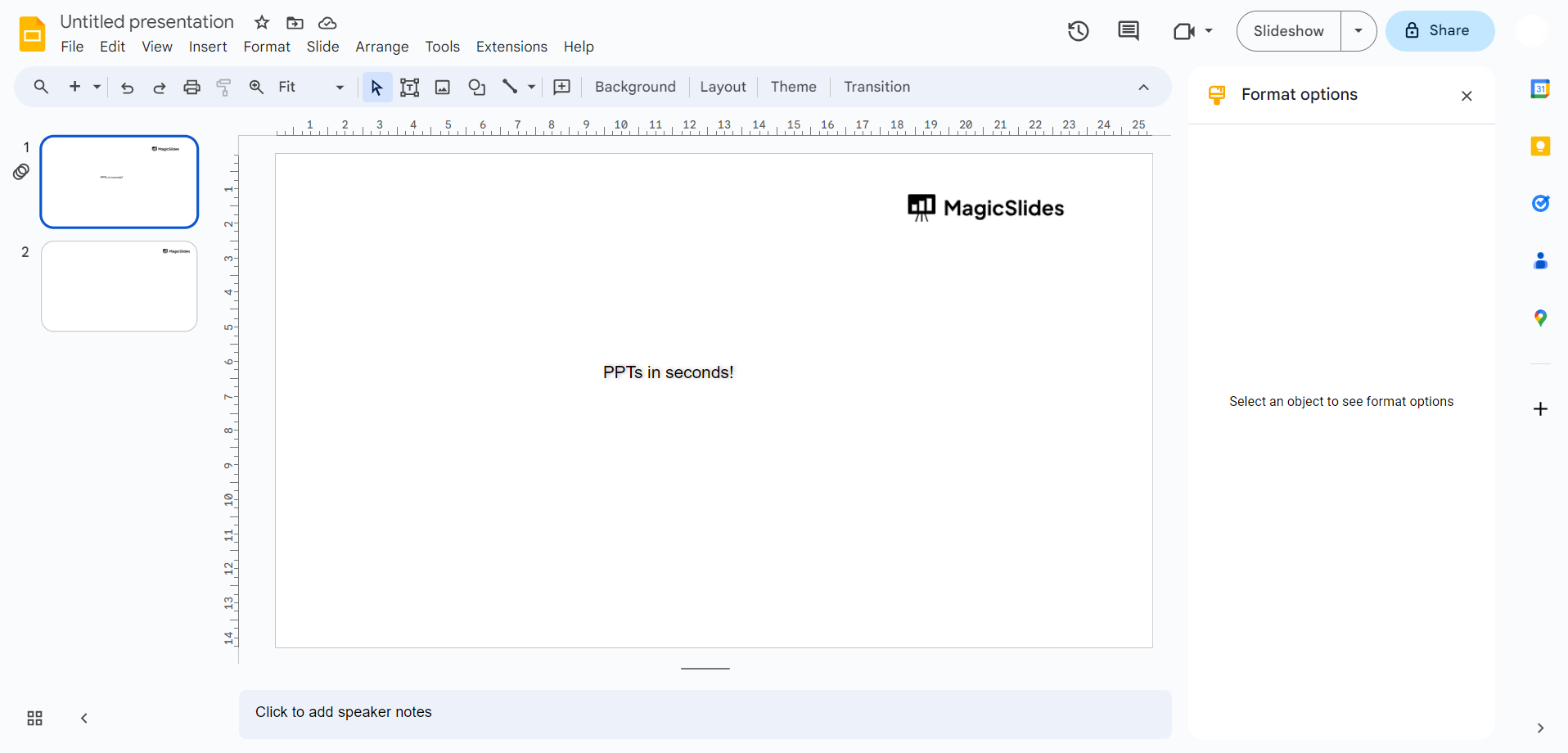1568x753 pixels.
Task: Open the shape tool
Action: pos(476,88)
